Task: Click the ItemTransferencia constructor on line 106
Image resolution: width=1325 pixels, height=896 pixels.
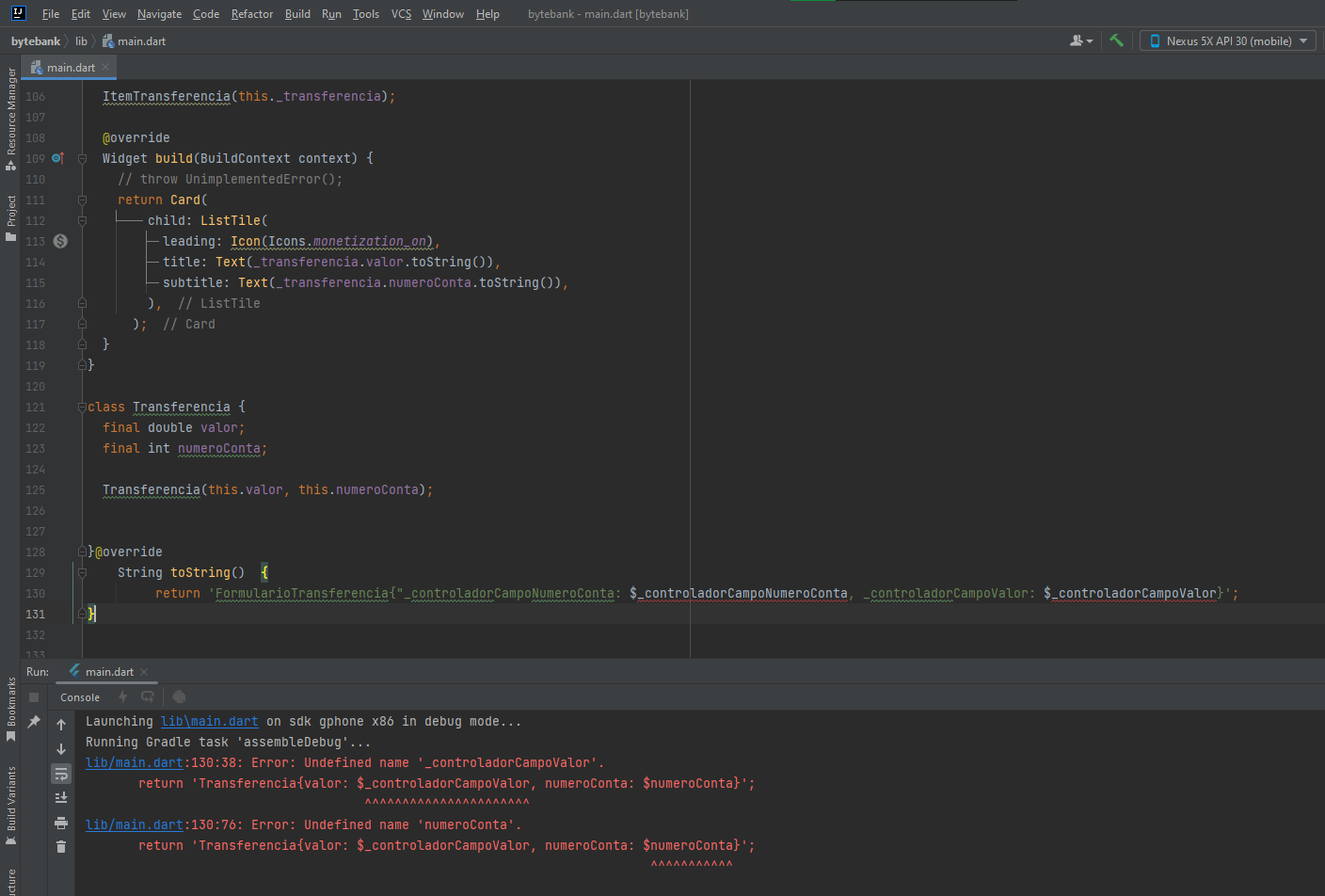Action: 167,97
